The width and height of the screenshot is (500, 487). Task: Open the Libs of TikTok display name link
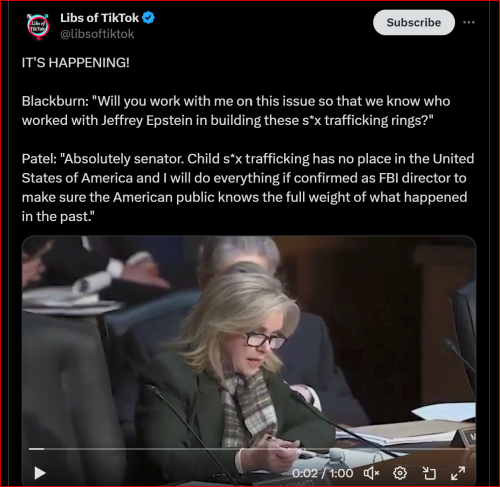tap(99, 18)
